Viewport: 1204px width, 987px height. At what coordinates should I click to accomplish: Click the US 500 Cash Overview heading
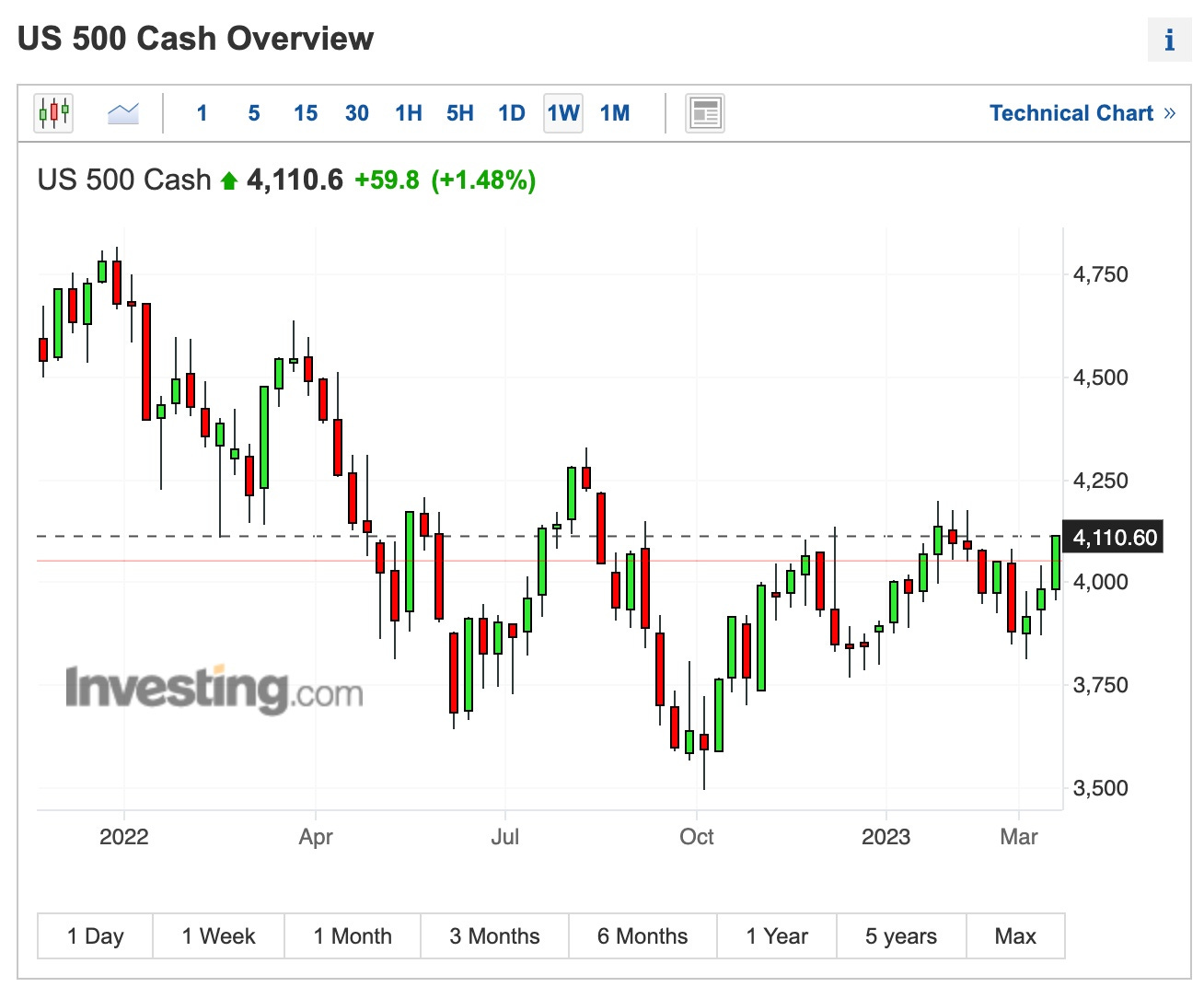[x=195, y=39]
